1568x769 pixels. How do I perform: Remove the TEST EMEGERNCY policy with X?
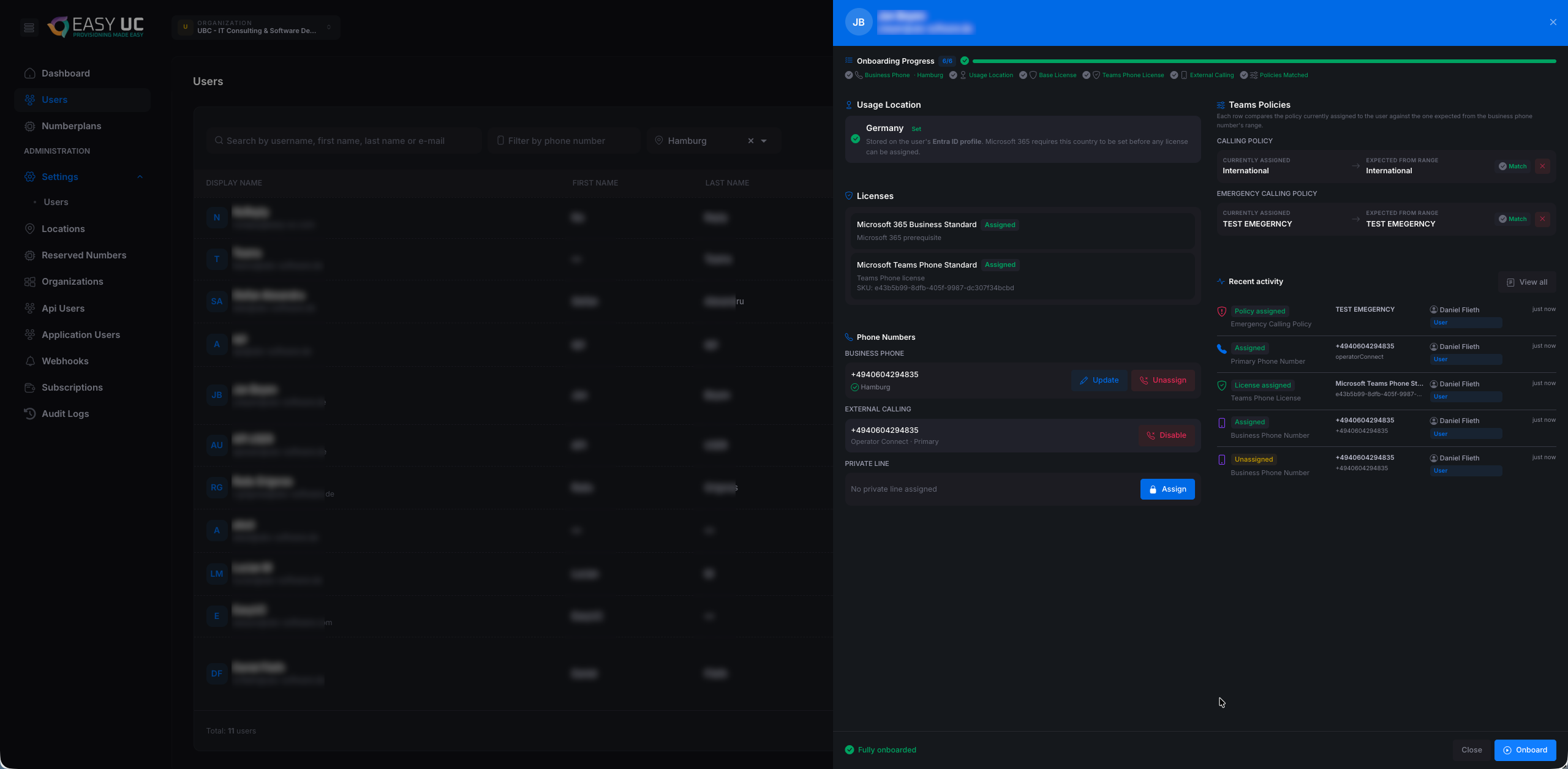click(x=1542, y=219)
